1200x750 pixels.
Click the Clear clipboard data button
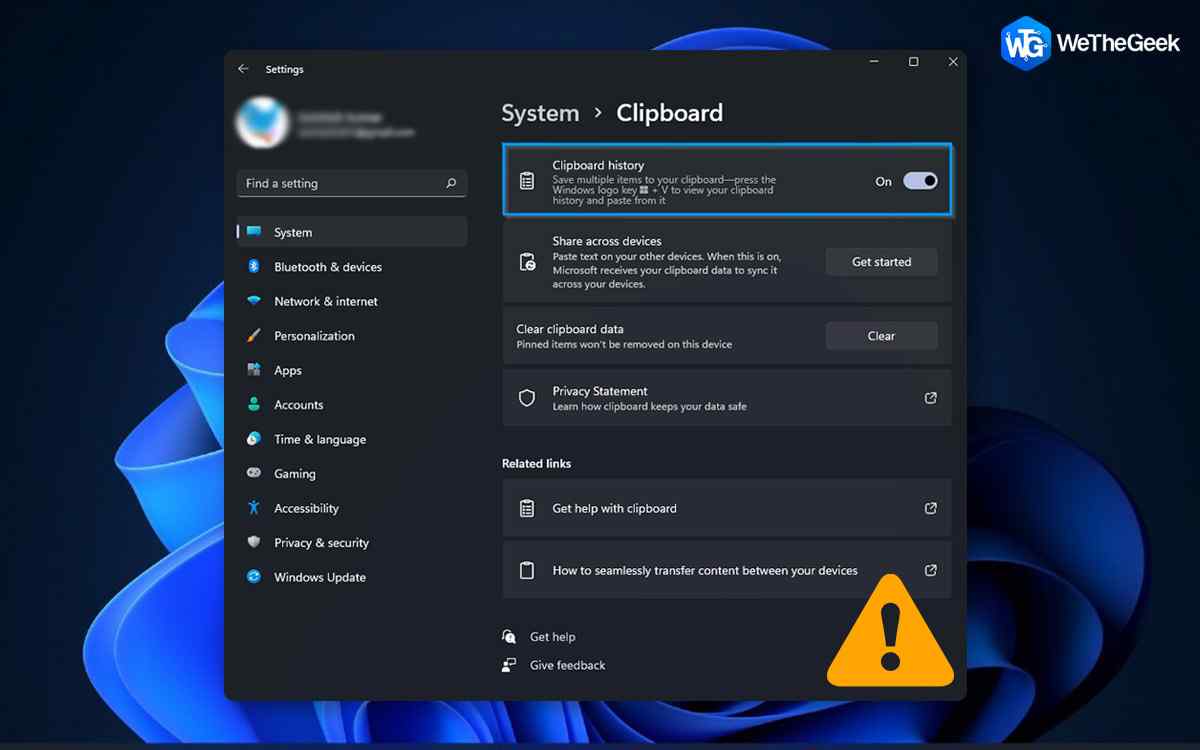click(881, 336)
